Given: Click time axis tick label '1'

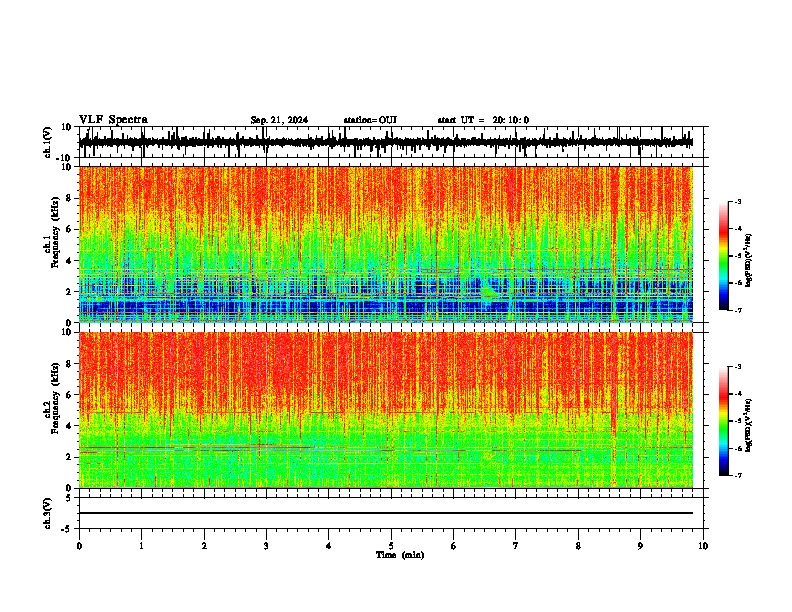Looking at the screenshot, I should (141, 546).
